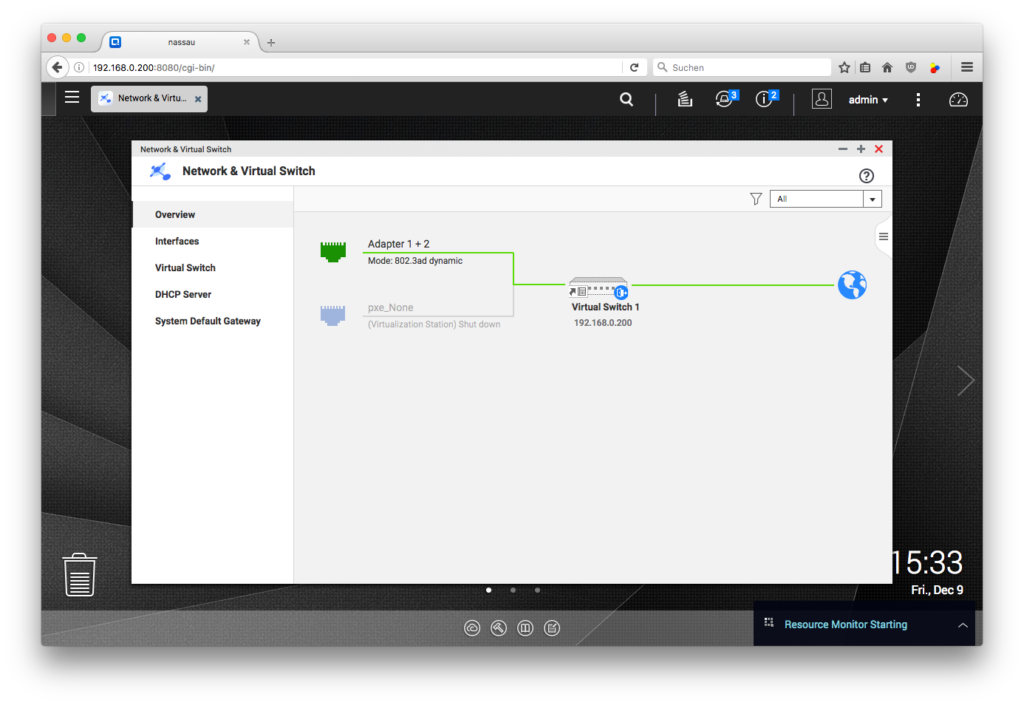Open event notifications icon with badge 2
The width and height of the screenshot is (1024, 705).
pyautogui.click(x=765, y=99)
